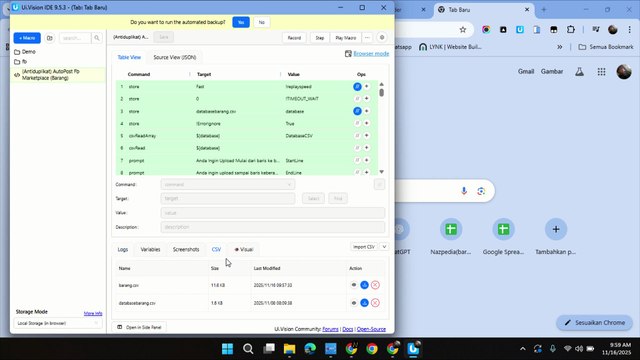Toggle comment on row 1 store Fast
The height and width of the screenshot is (360, 640).
(357, 87)
